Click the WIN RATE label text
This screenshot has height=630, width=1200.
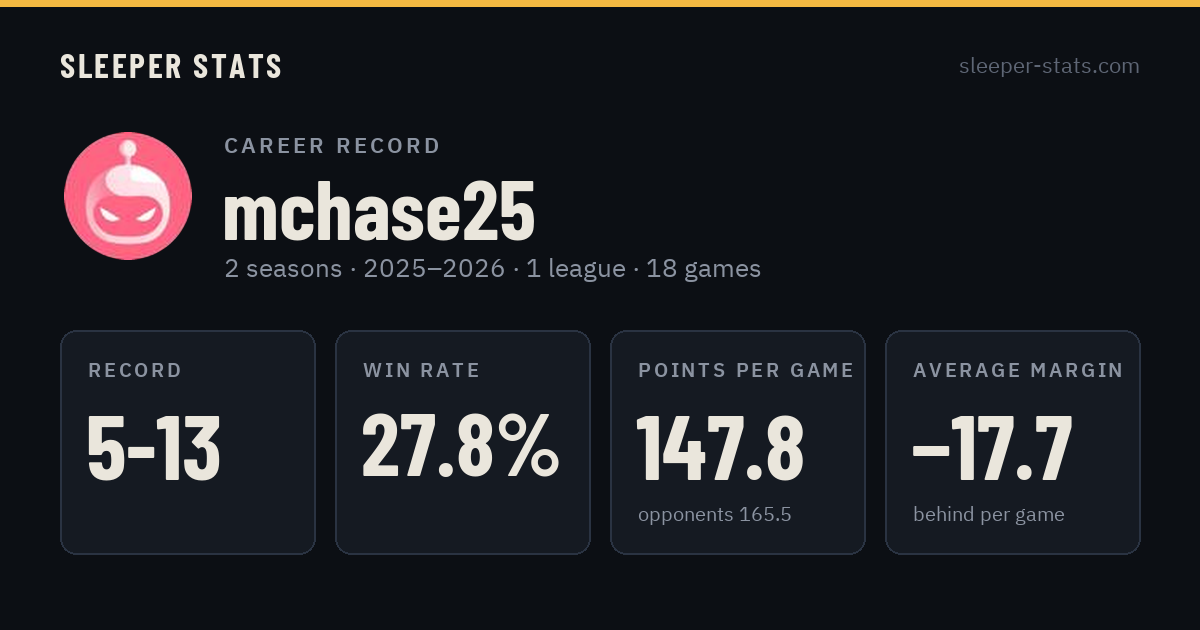point(422,371)
